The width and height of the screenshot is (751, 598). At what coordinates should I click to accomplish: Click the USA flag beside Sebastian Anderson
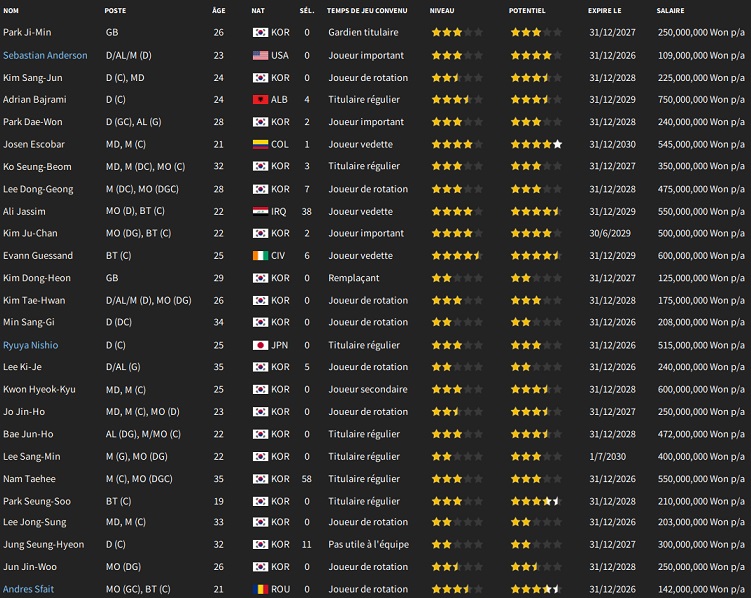click(260, 55)
